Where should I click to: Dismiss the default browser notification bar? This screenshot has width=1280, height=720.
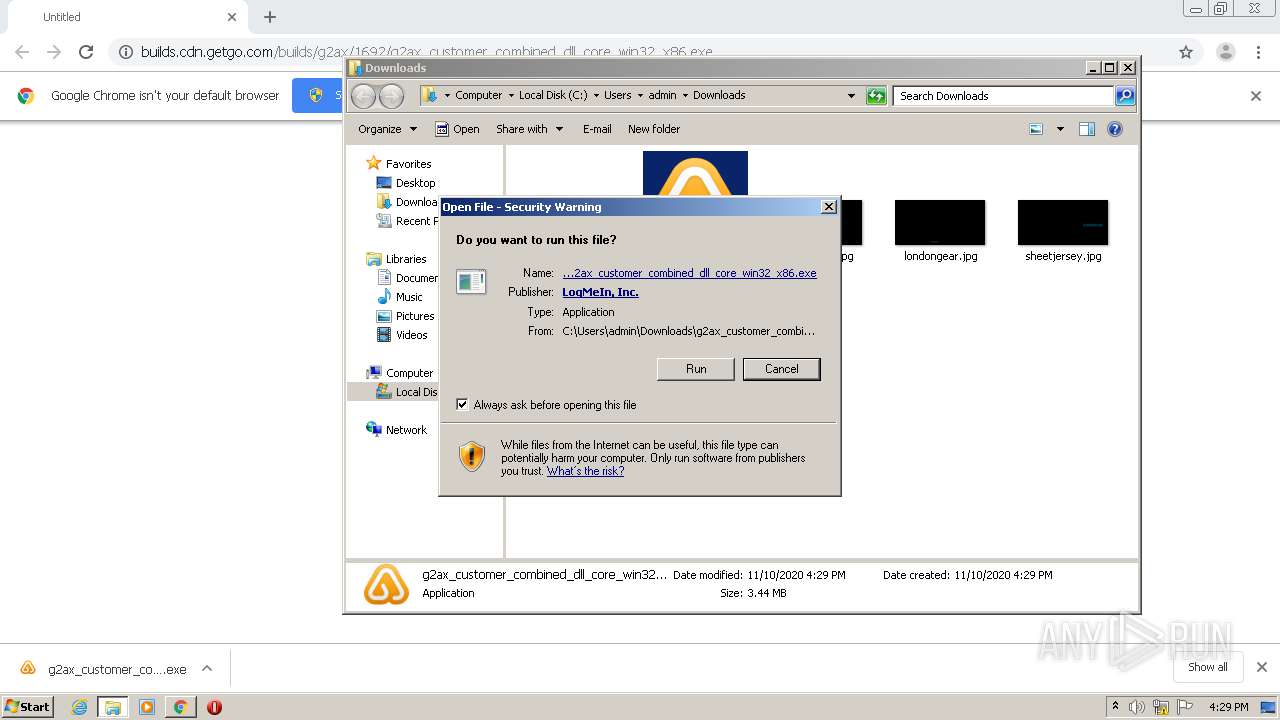[1256, 96]
